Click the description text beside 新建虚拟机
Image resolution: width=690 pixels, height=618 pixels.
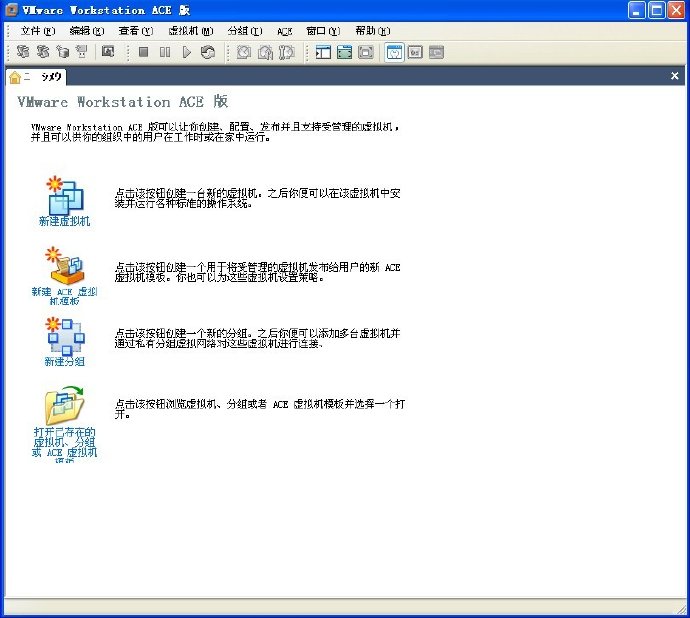pyautogui.click(x=257, y=198)
